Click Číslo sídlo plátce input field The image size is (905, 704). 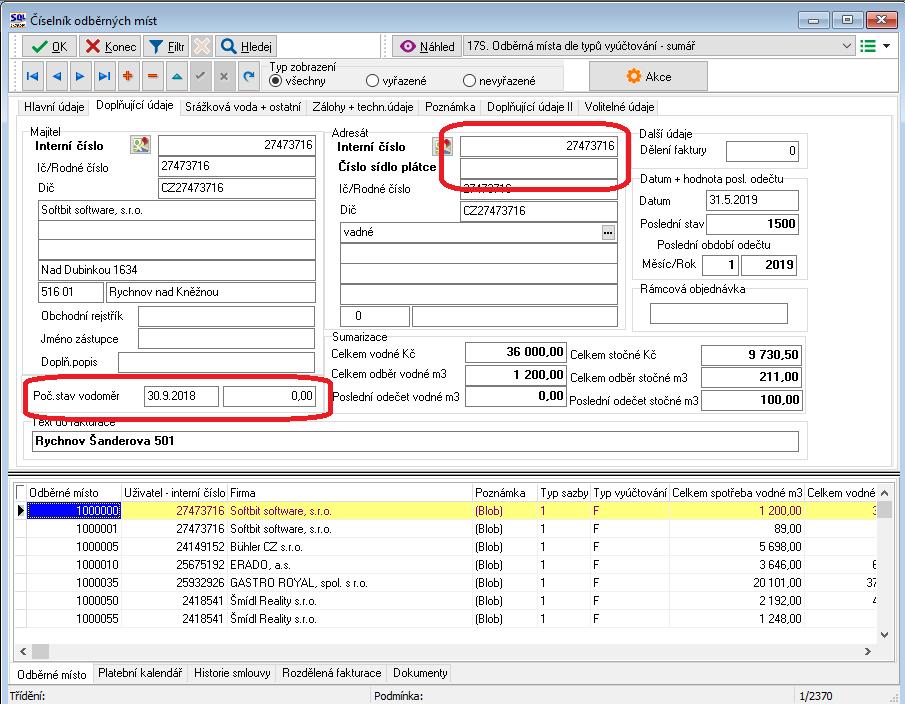538,168
